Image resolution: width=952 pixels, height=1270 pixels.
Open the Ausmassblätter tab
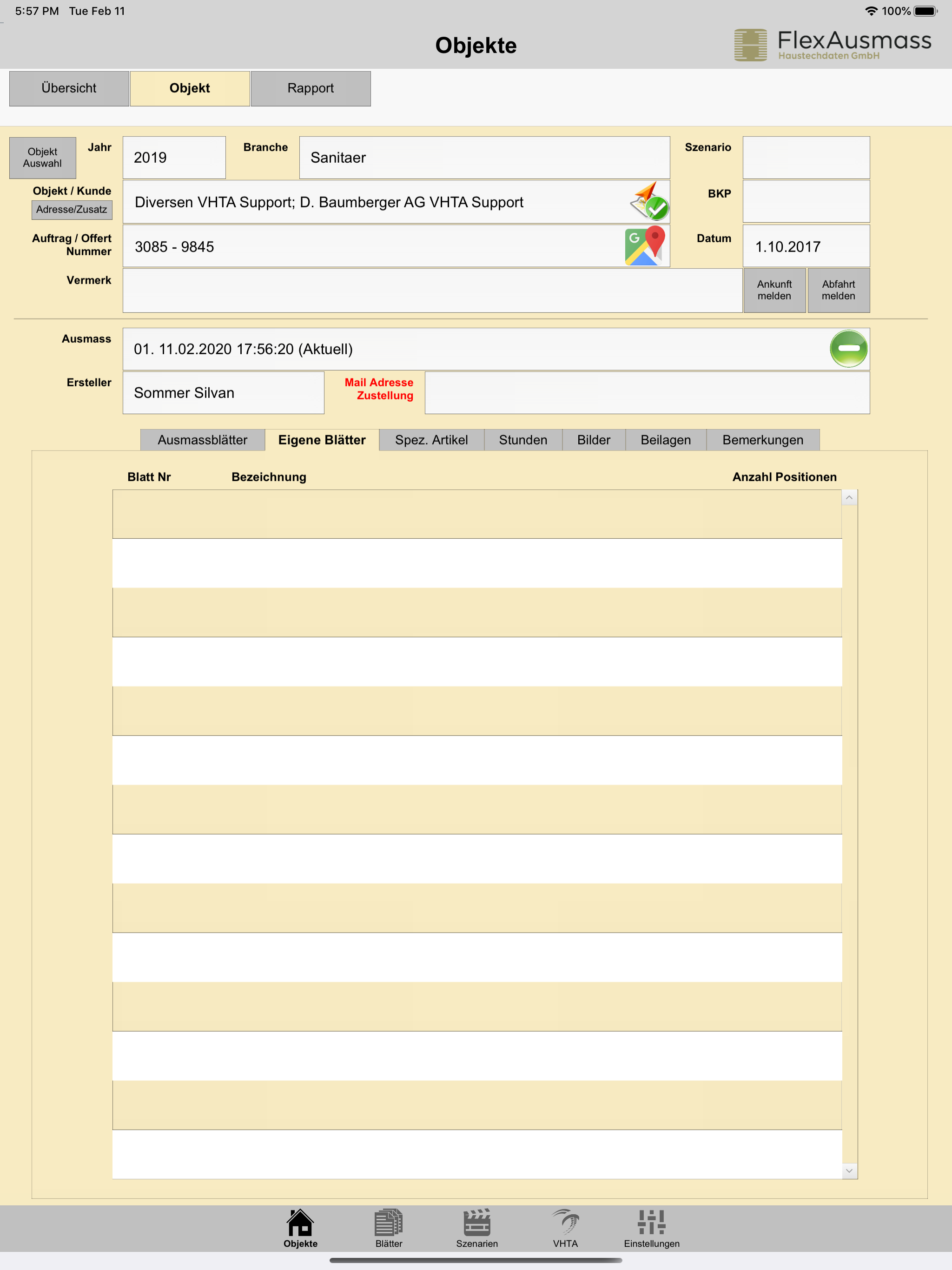pyautogui.click(x=203, y=440)
